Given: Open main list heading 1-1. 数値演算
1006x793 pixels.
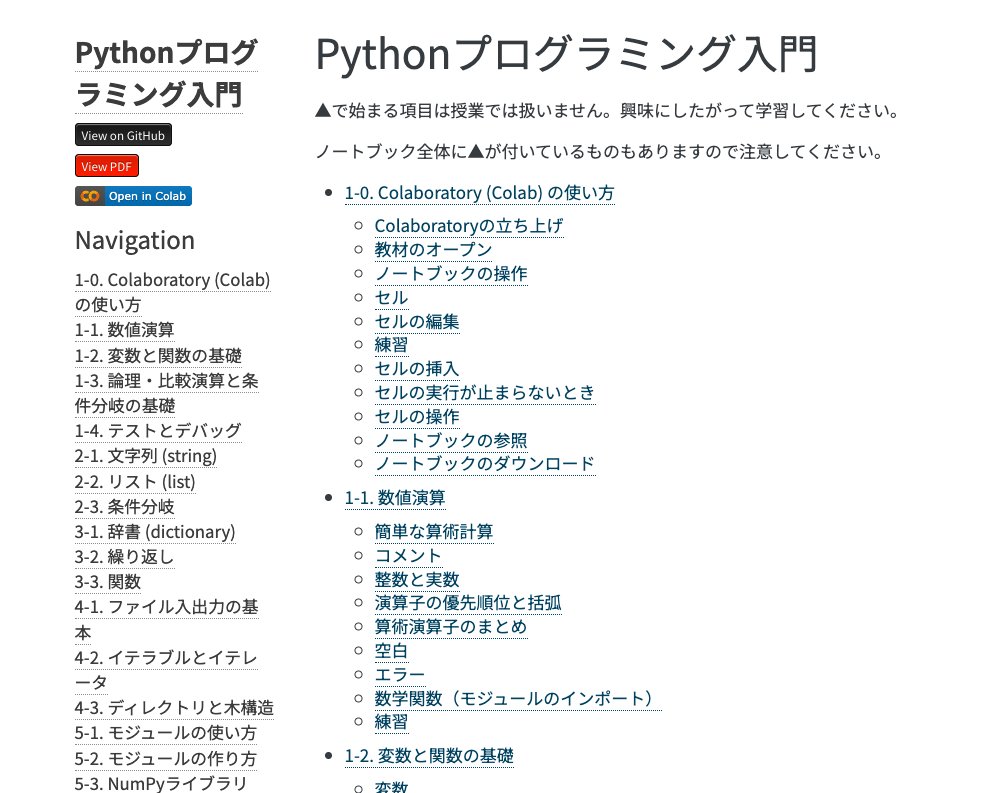Looking at the screenshot, I should pos(395,498).
